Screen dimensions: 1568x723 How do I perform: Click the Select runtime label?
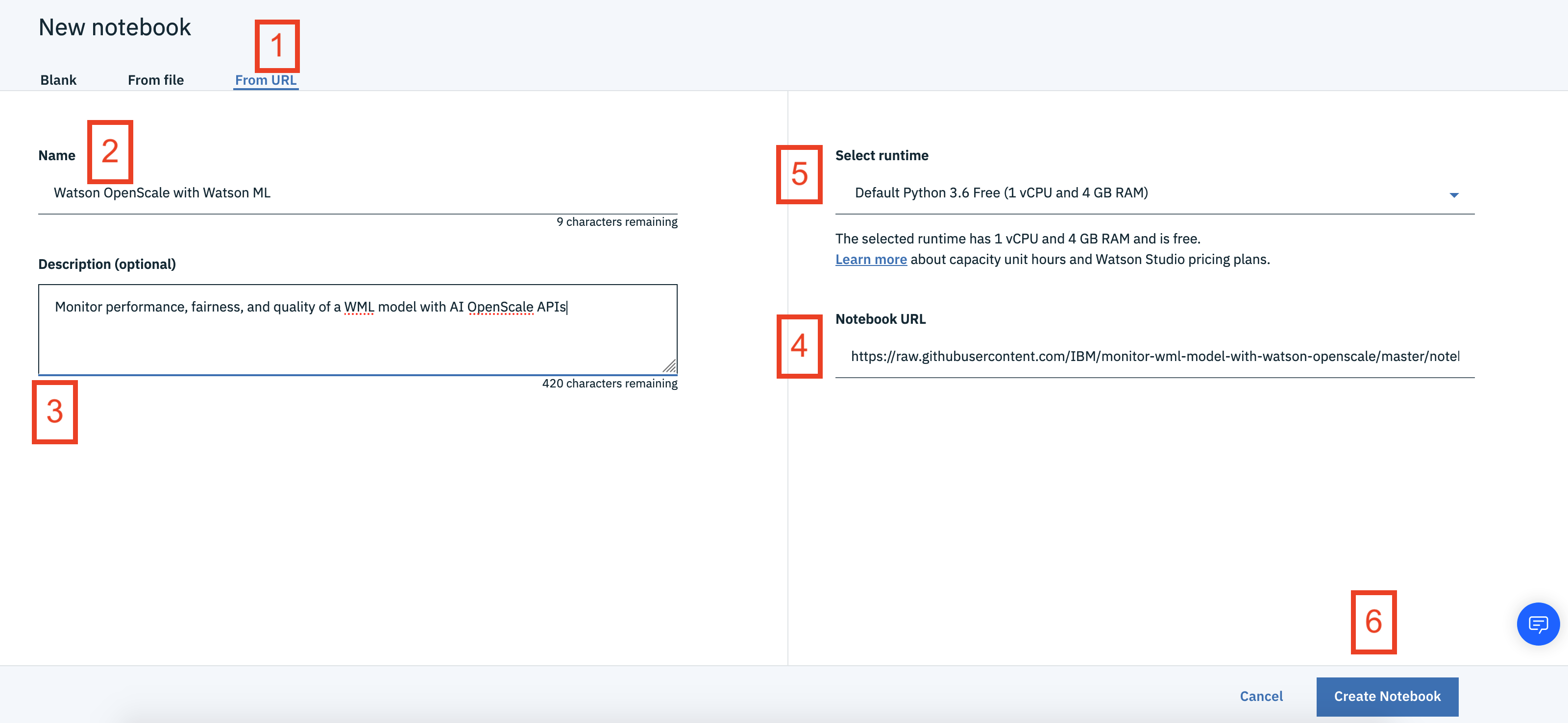point(882,156)
